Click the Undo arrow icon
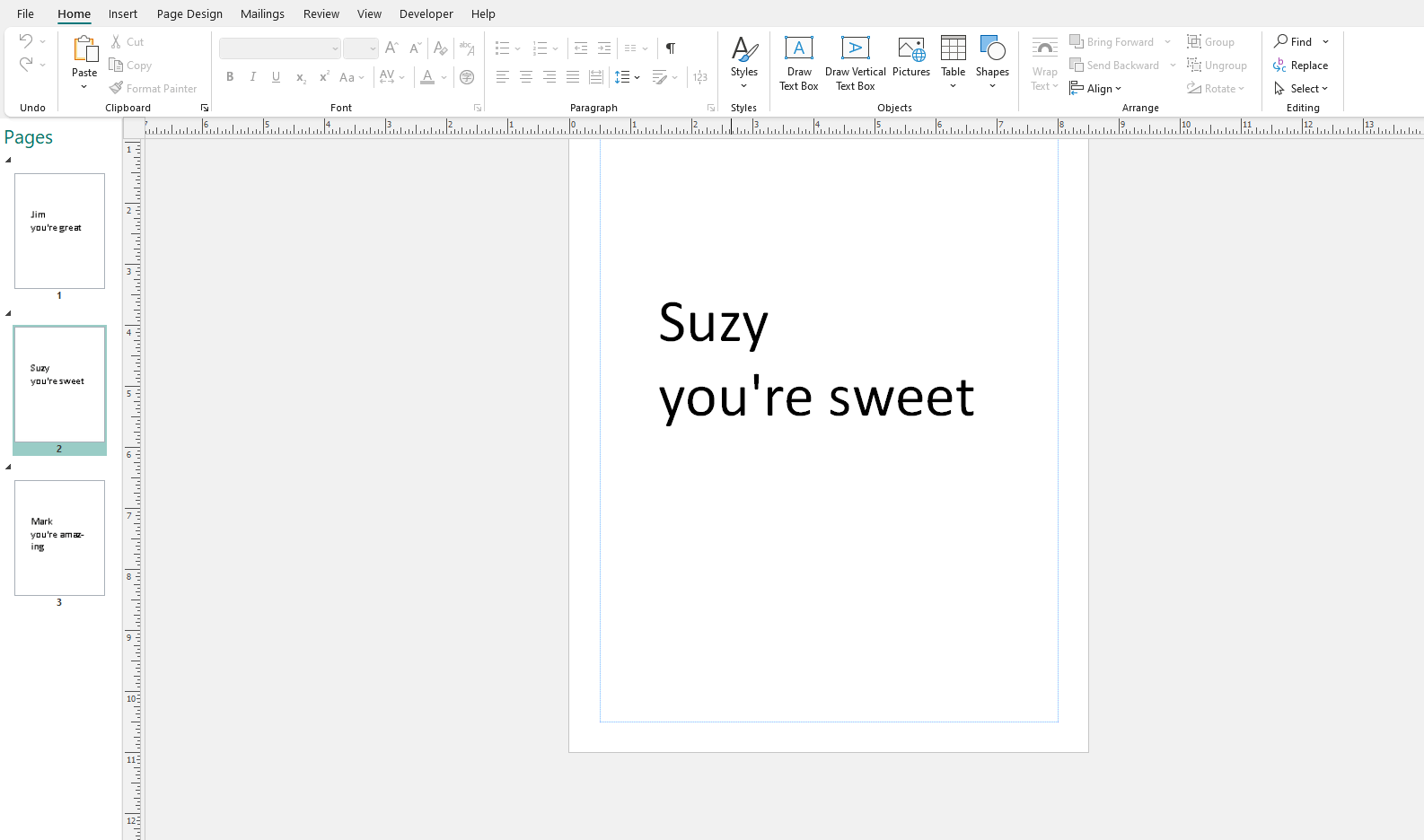Viewport: 1424px width, 840px height. pos(26,41)
